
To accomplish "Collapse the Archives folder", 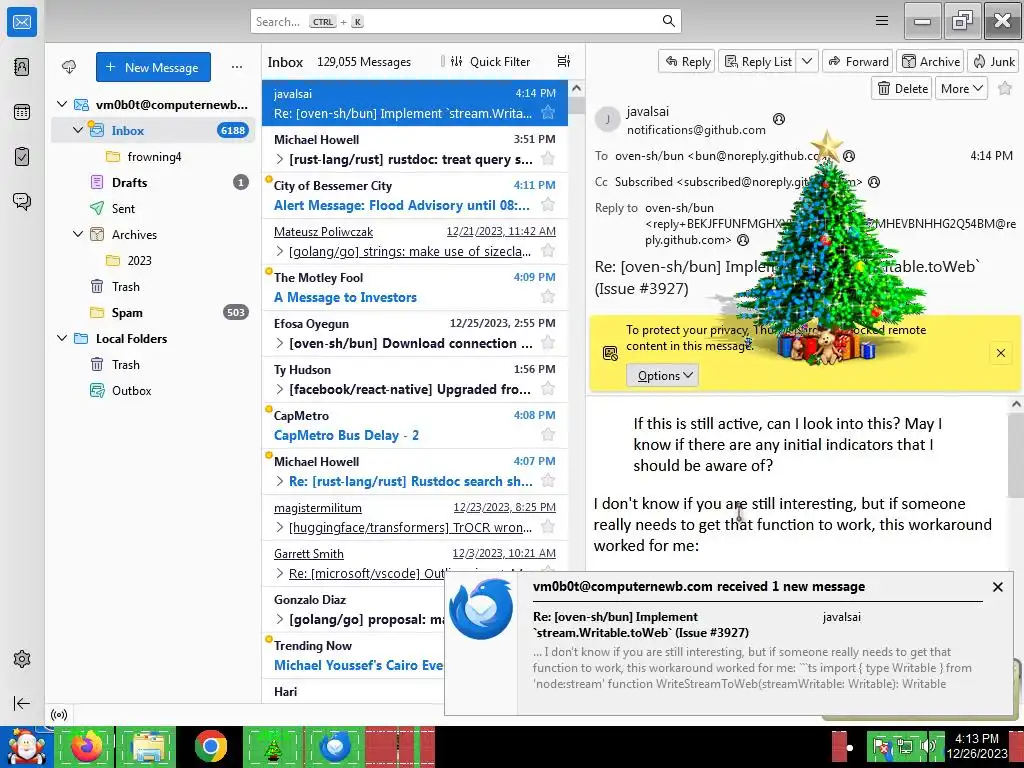I will (78, 234).
